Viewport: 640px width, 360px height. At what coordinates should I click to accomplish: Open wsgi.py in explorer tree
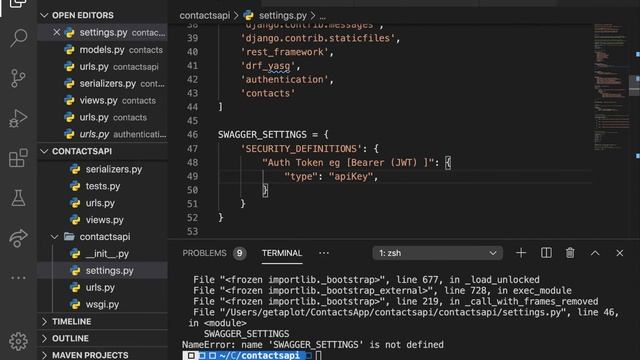(102, 304)
